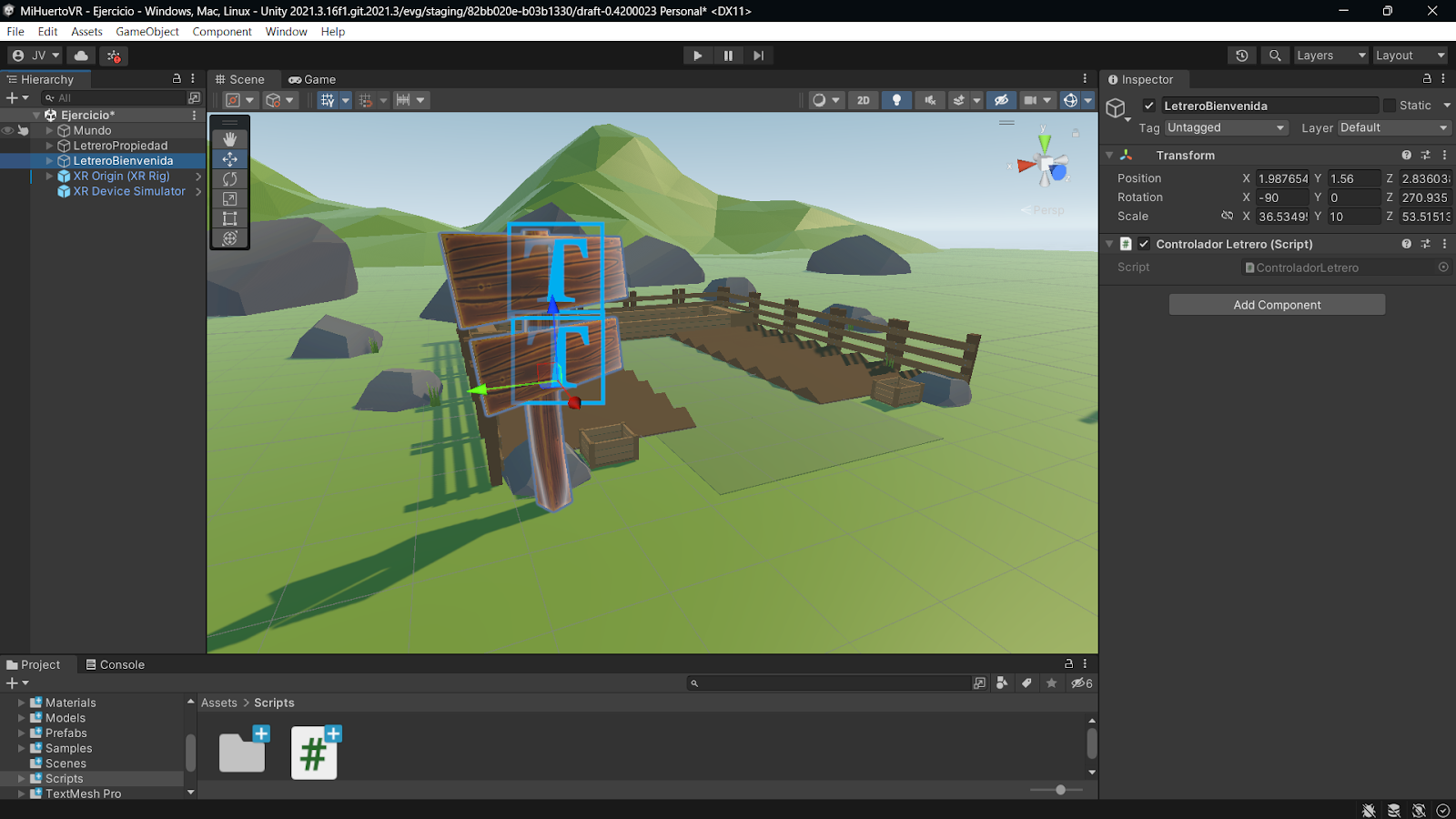The image size is (1456, 819).
Task: Adjust the asset icon size slider
Action: [x=1060, y=790]
